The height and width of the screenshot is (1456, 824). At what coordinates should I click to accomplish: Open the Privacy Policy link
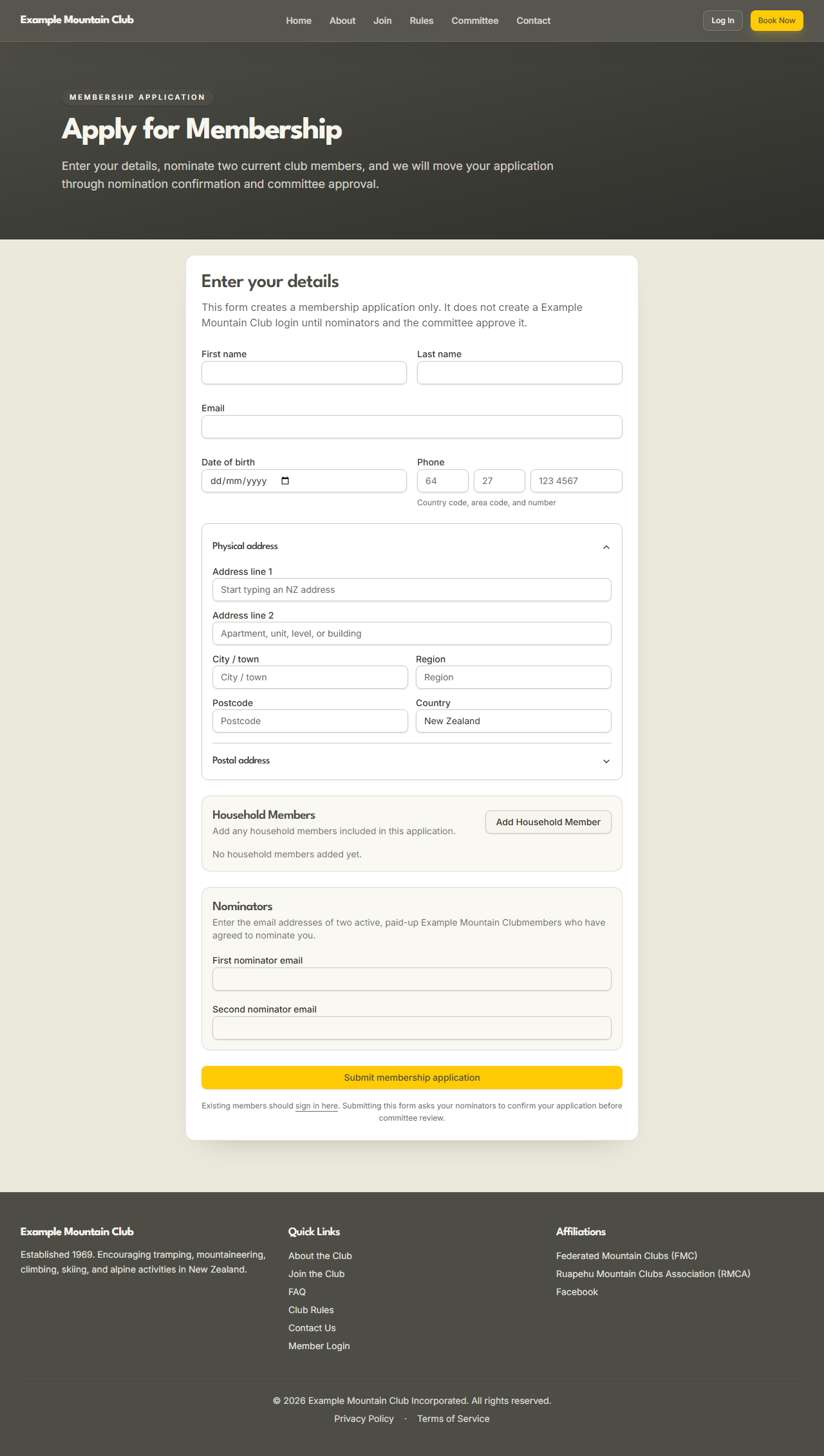click(364, 1419)
